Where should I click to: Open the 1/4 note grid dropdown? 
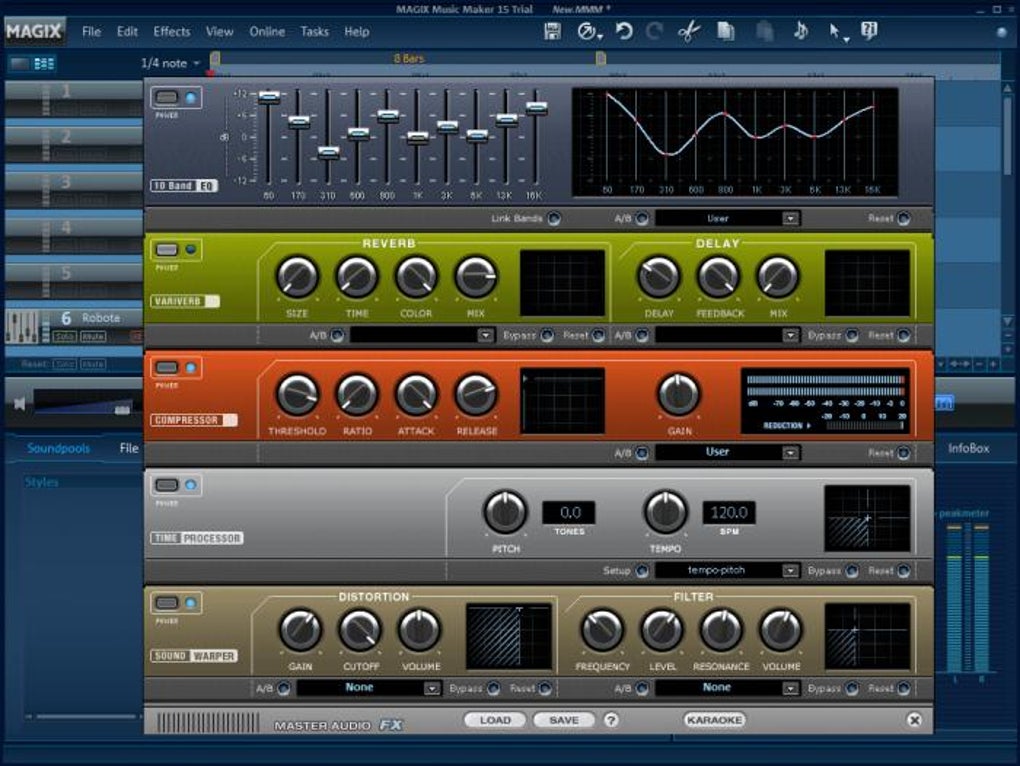coord(170,63)
